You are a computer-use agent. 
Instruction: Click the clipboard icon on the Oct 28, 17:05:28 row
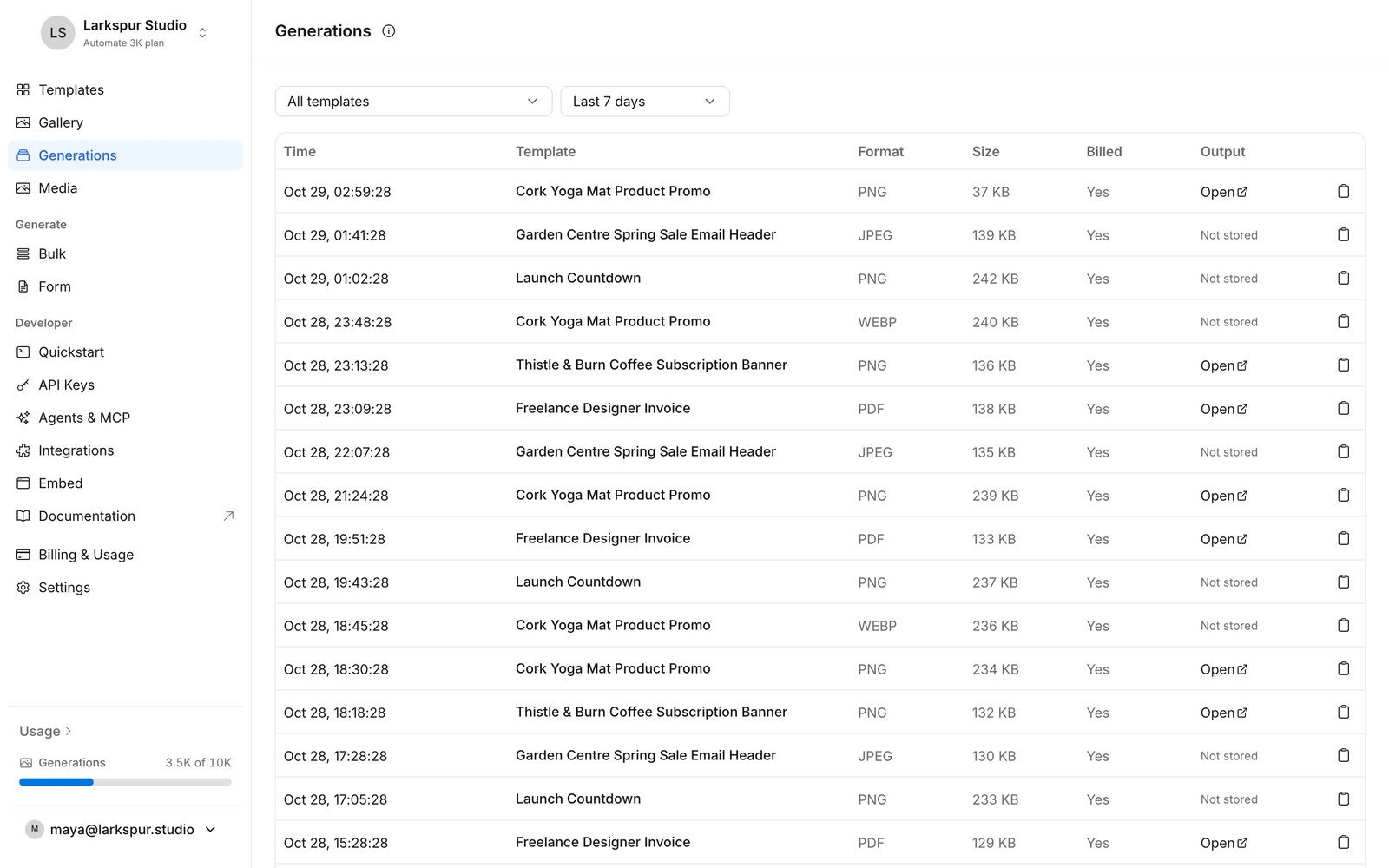(1343, 799)
